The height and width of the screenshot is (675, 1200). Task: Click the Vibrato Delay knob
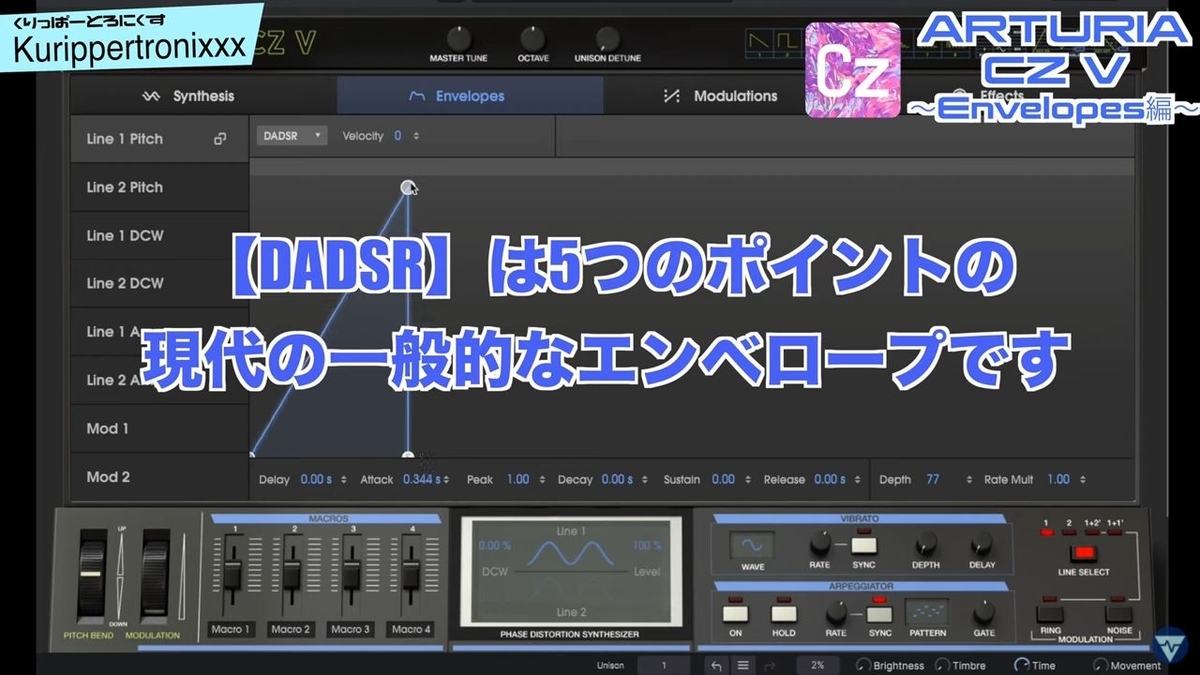tap(982, 543)
